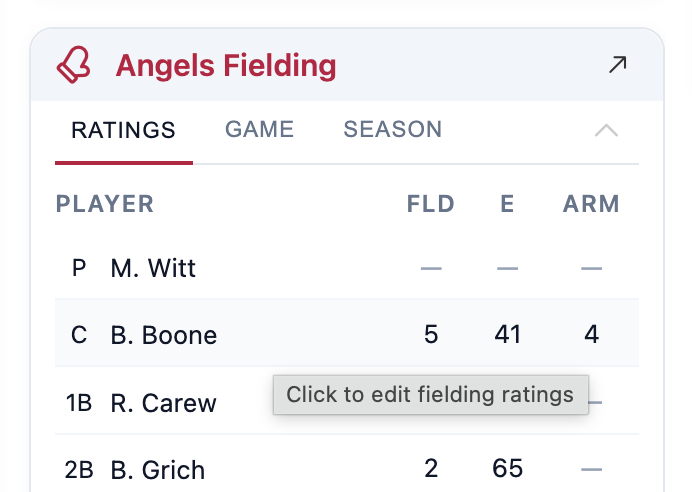Screen dimensions: 692x492
Task: Edit B. Grich's FLD rating of 2
Action: point(431,469)
